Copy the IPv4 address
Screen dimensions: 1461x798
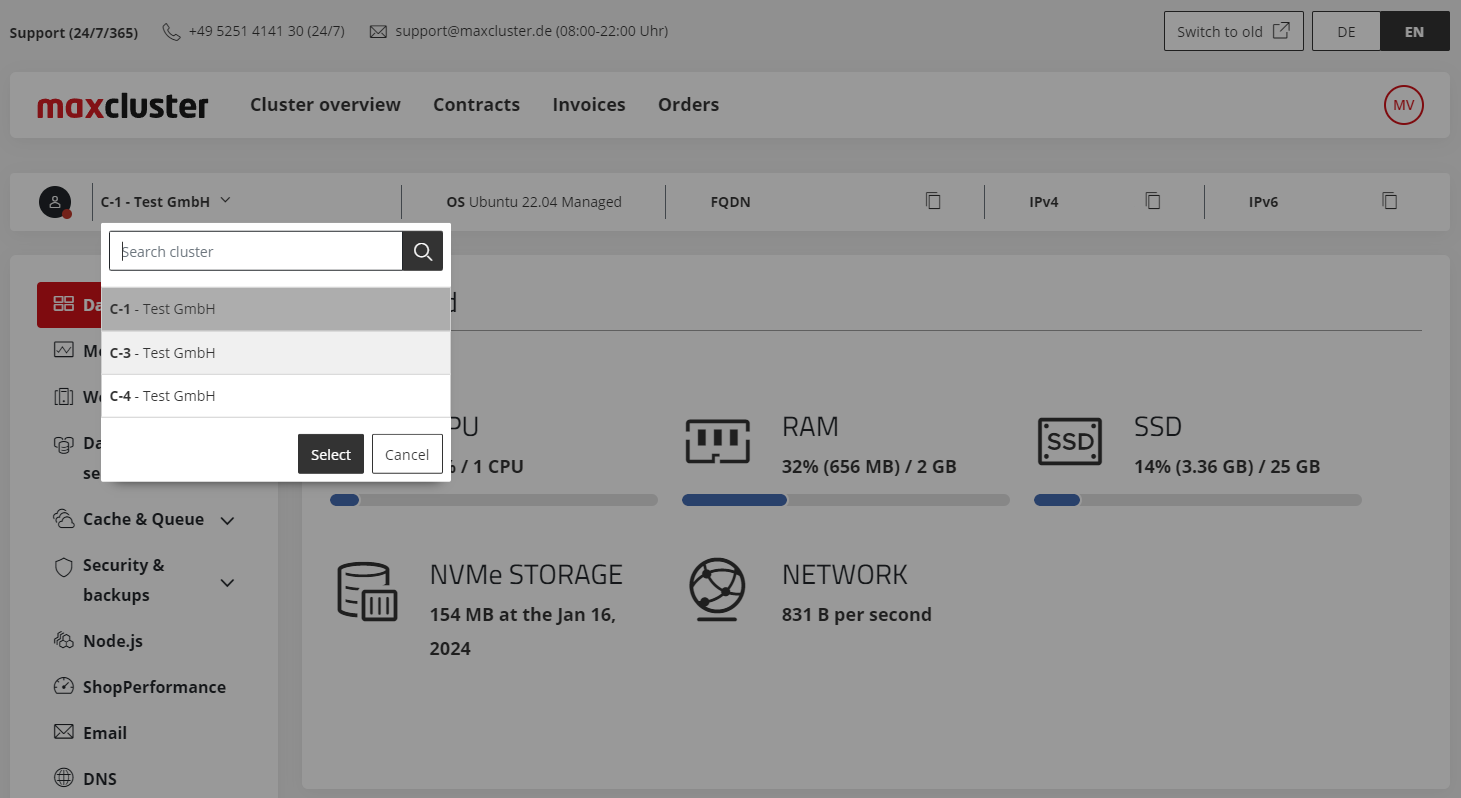(x=1152, y=201)
